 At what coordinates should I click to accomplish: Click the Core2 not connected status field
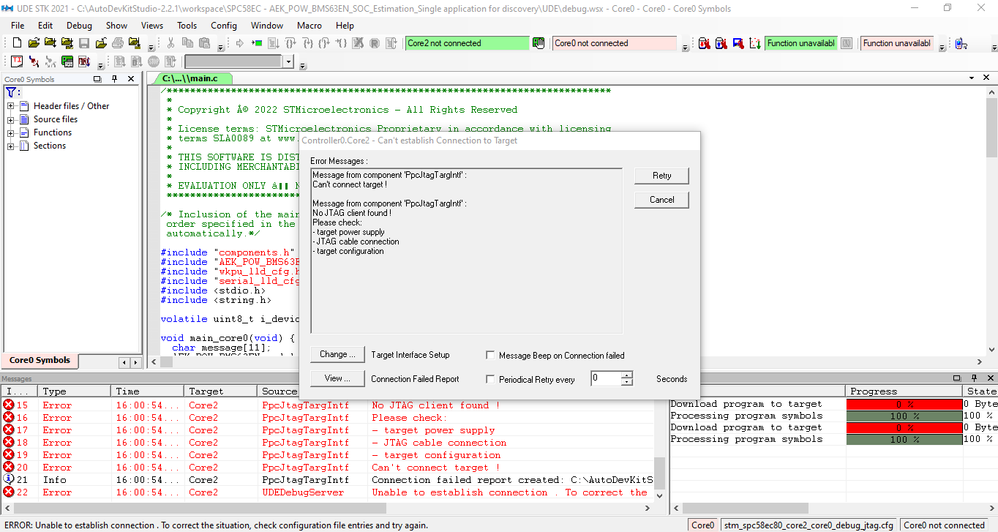click(467, 43)
